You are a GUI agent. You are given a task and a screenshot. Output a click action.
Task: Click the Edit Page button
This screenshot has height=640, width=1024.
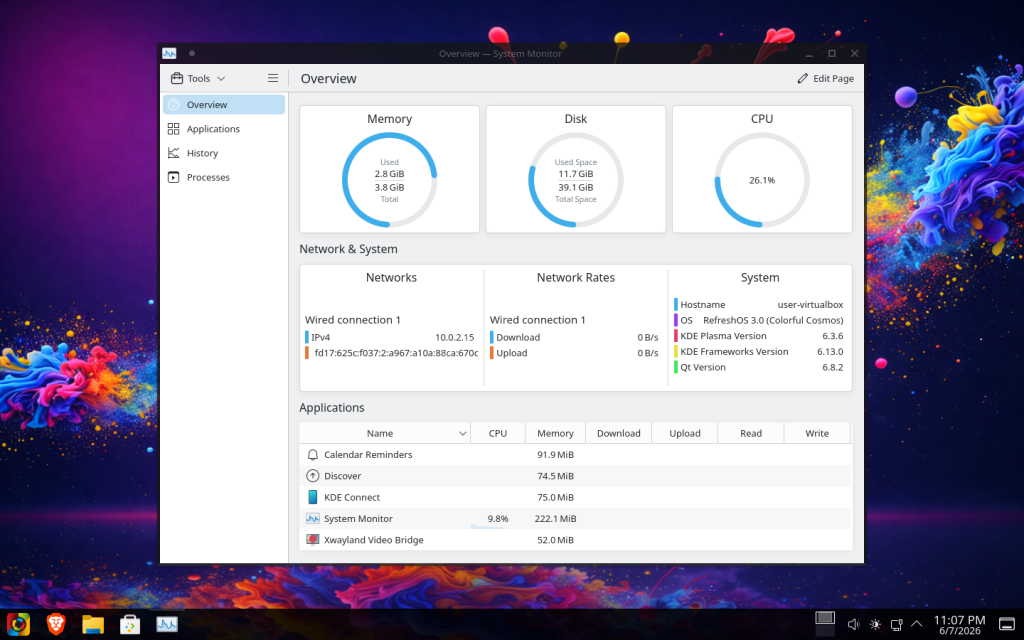pyautogui.click(x=825, y=78)
